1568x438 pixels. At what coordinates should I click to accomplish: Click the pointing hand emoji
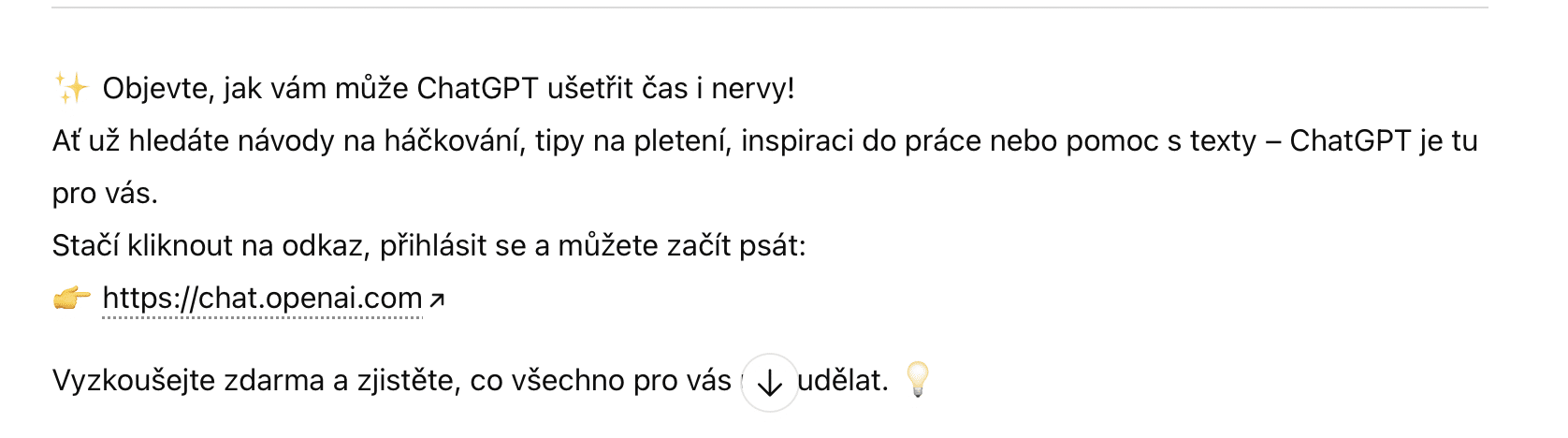pos(71,299)
